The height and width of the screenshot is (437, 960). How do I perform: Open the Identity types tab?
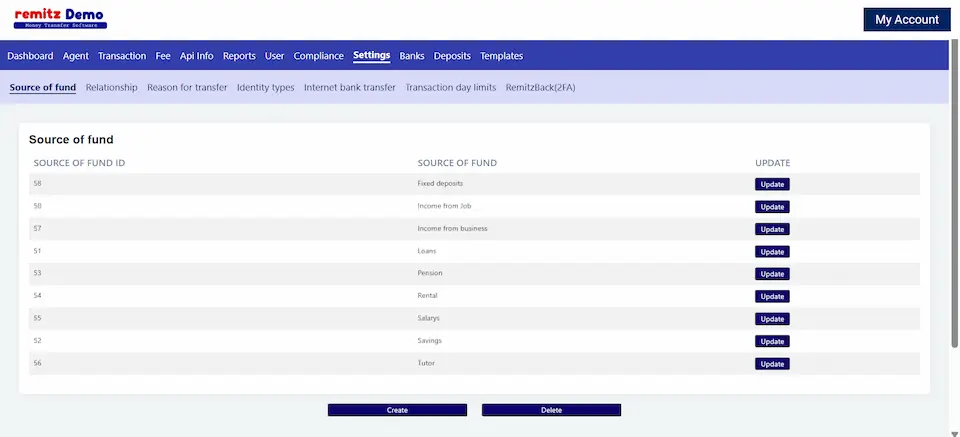265,87
